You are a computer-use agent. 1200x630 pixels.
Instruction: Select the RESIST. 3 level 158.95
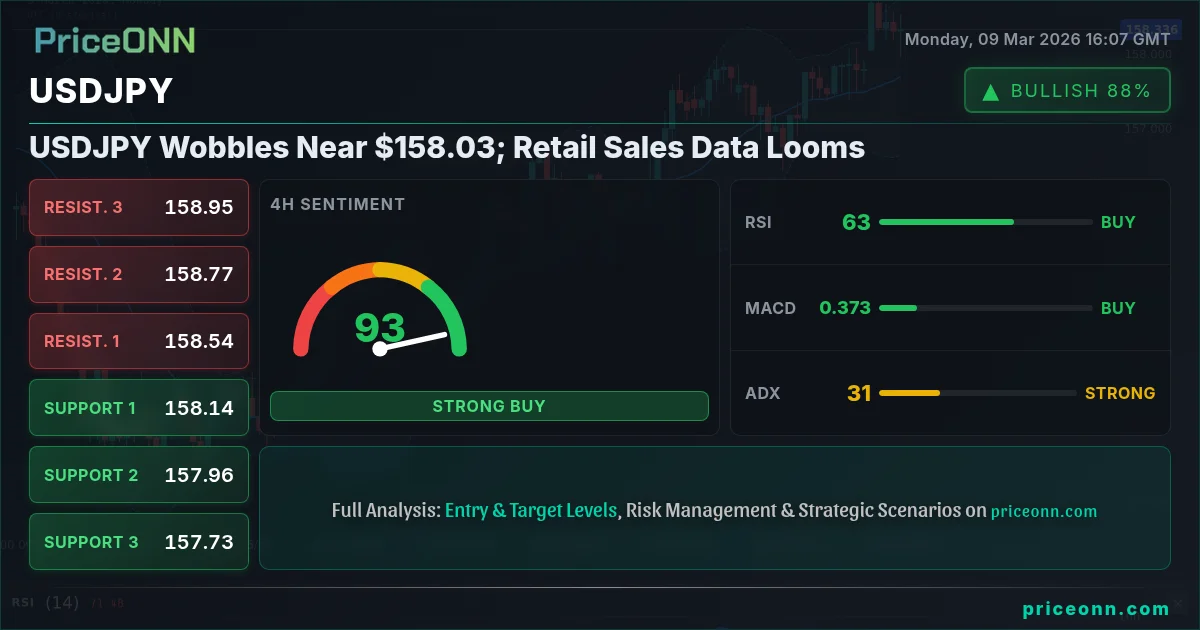139,207
